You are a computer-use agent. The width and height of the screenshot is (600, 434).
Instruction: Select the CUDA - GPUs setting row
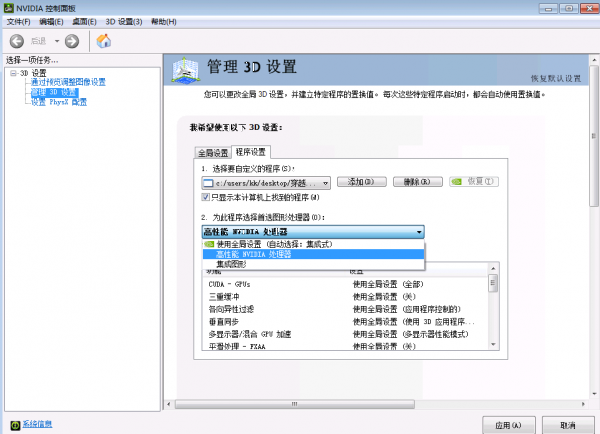345,284
